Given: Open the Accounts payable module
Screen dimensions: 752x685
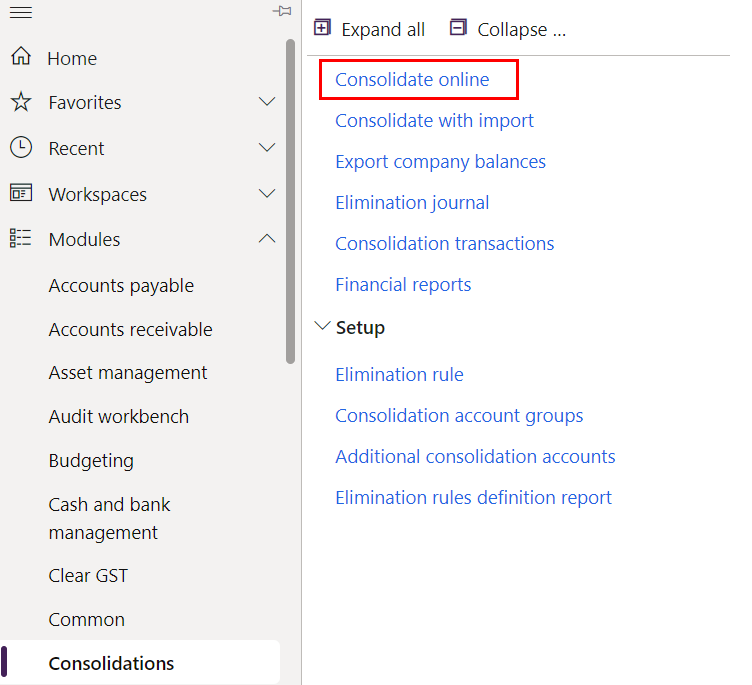Looking at the screenshot, I should coord(121,286).
